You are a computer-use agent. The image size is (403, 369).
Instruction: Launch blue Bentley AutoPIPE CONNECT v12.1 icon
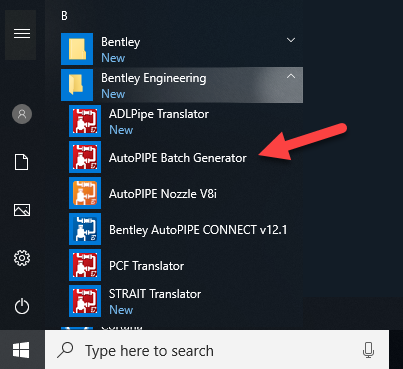pyautogui.click(x=85, y=229)
